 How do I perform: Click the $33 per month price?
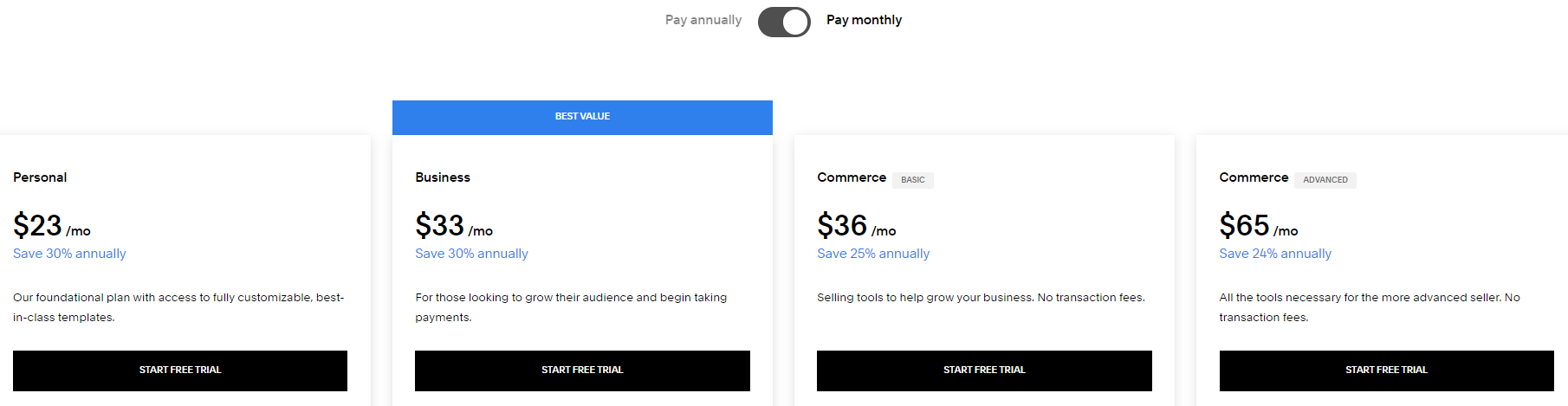[x=453, y=226]
